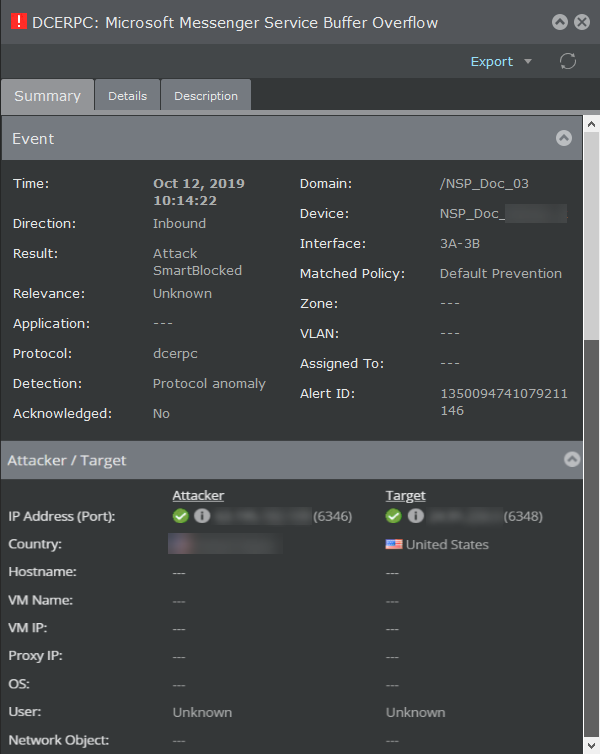Open the Export dropdown arrow
Image resolution: width=600 pixels, height=754 pixels.
(x=528, y=62)
